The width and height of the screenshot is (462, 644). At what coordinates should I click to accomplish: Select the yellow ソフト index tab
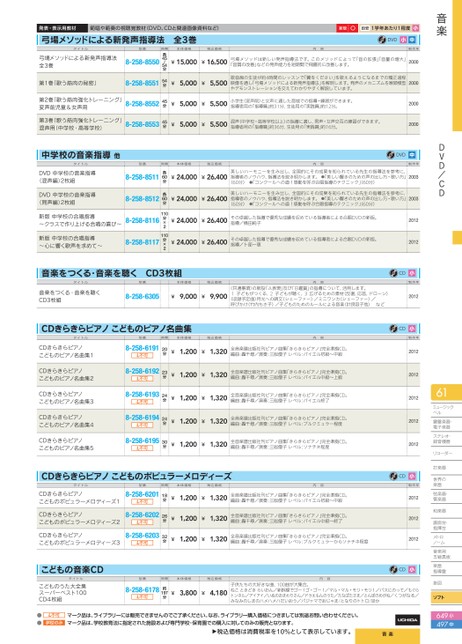click(446, 598)
